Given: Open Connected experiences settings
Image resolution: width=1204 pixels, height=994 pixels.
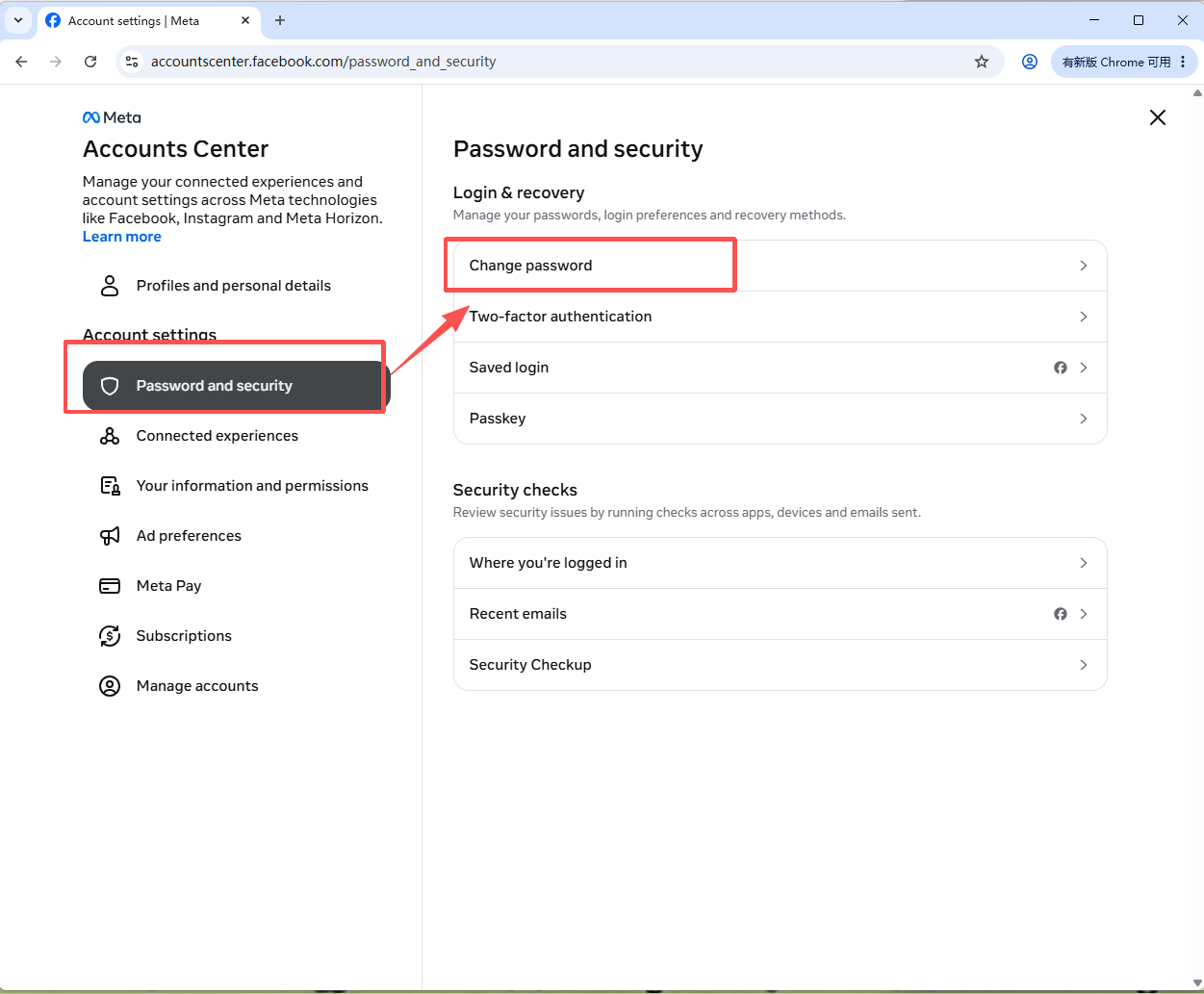Looking at the screenshot, I should [237, 436].
